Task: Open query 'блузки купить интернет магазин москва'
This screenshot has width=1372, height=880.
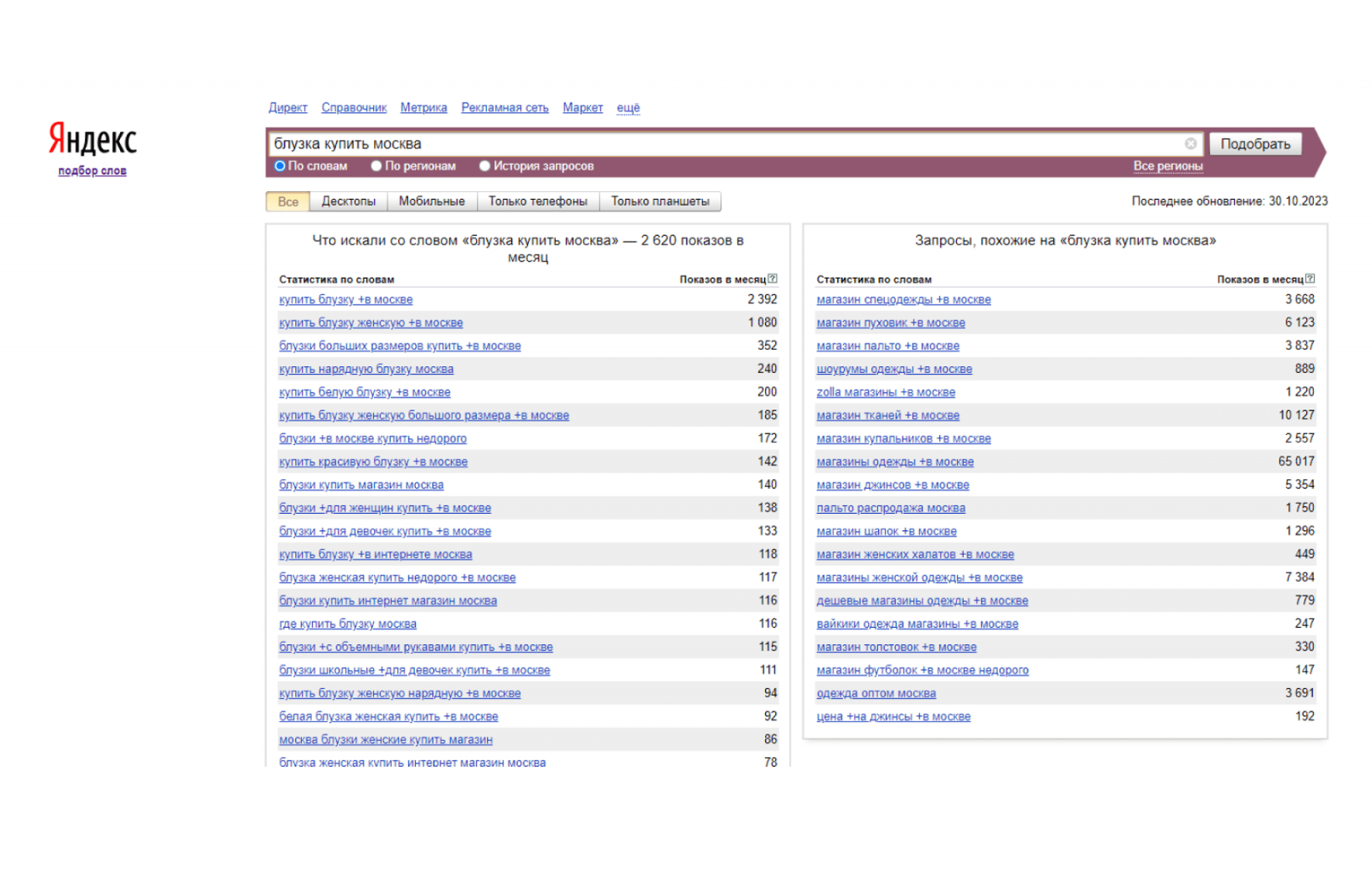Action: click(388, 601)
